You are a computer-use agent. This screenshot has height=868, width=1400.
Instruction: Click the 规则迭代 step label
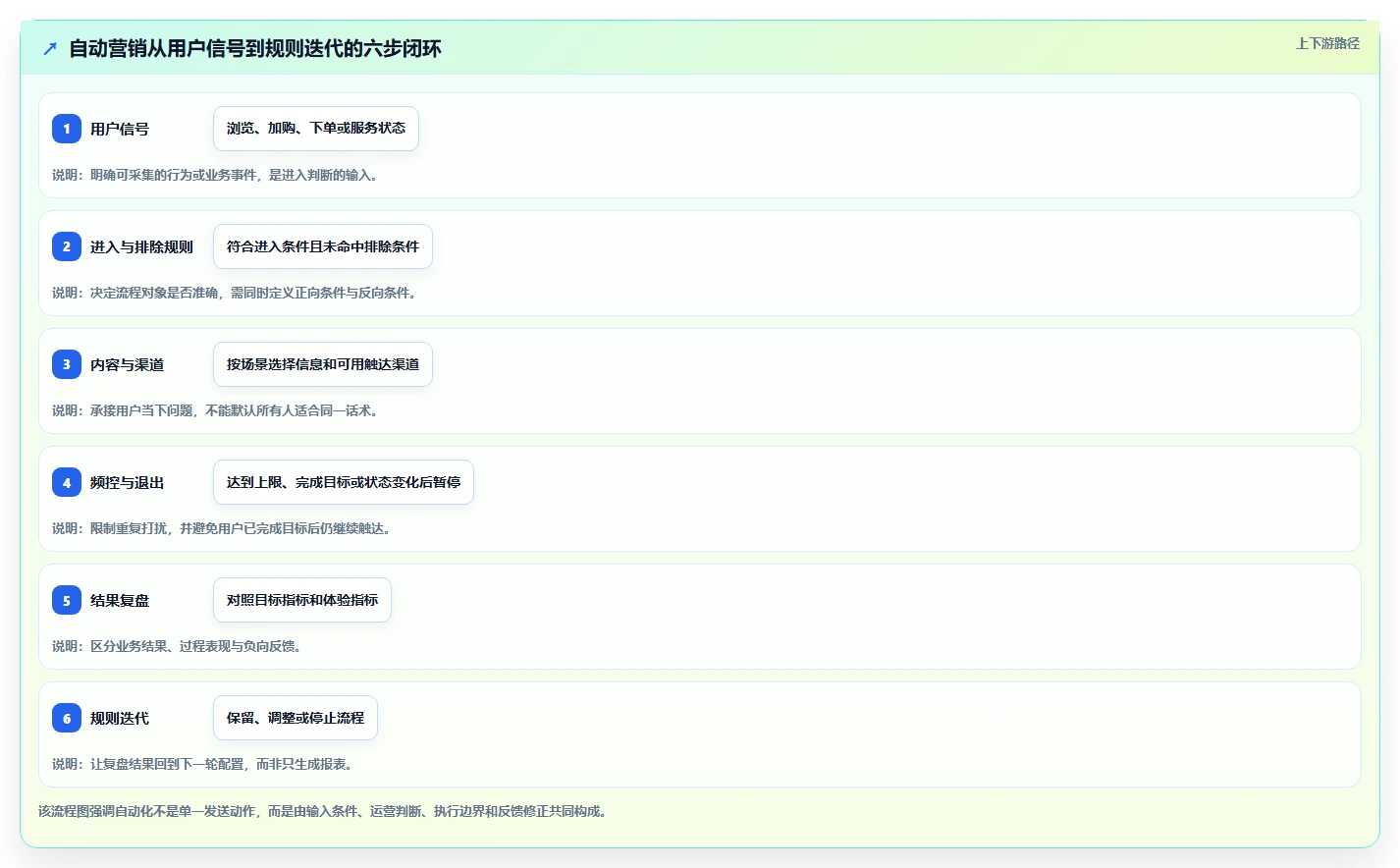[120, 718]
